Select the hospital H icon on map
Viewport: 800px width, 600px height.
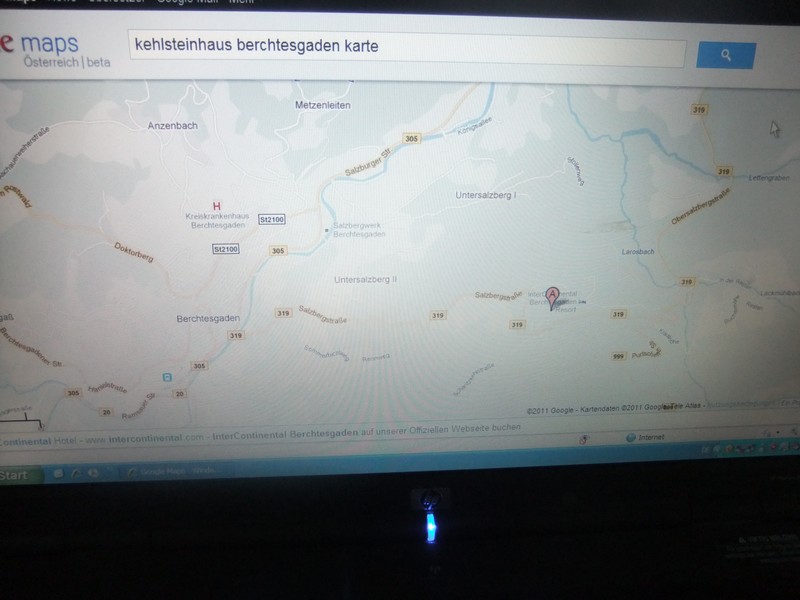217,205
